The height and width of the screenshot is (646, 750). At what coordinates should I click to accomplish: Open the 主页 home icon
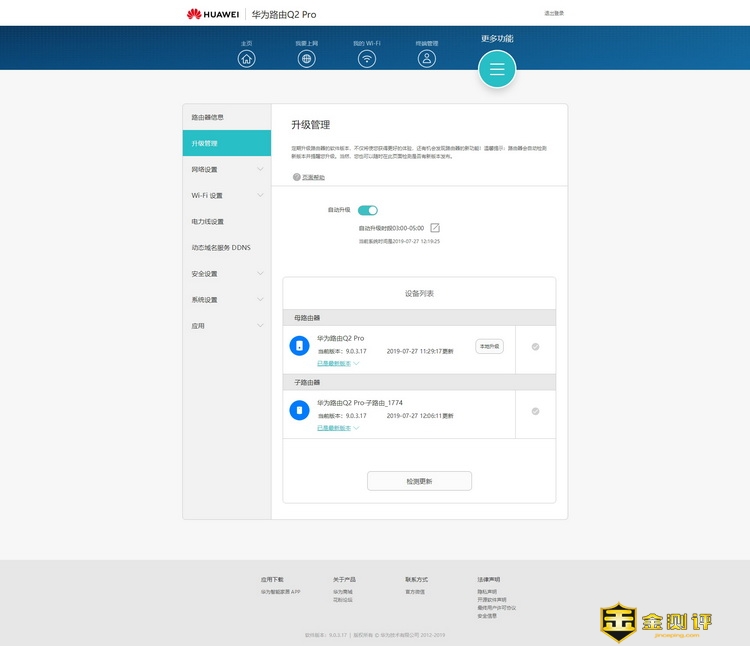pos(247,58)
